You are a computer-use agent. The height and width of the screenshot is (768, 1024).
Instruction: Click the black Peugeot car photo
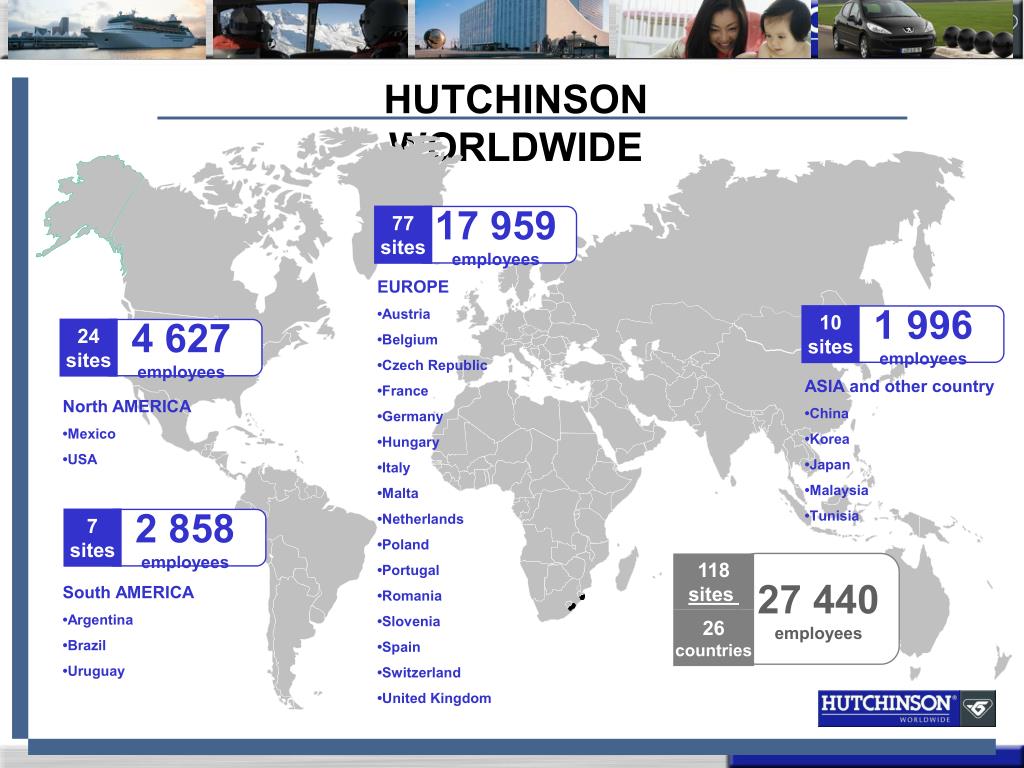point(918,29)
